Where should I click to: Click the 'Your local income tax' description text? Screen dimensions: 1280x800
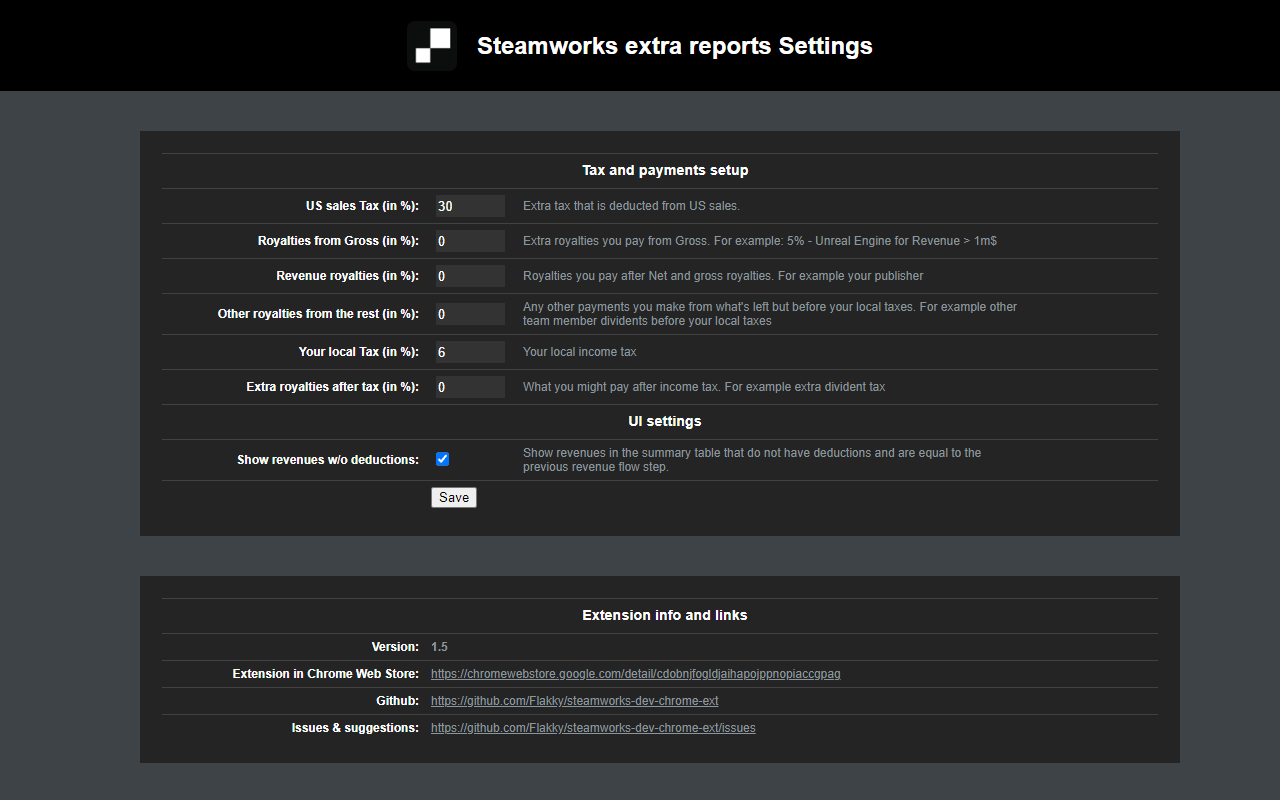coord(580,352)
